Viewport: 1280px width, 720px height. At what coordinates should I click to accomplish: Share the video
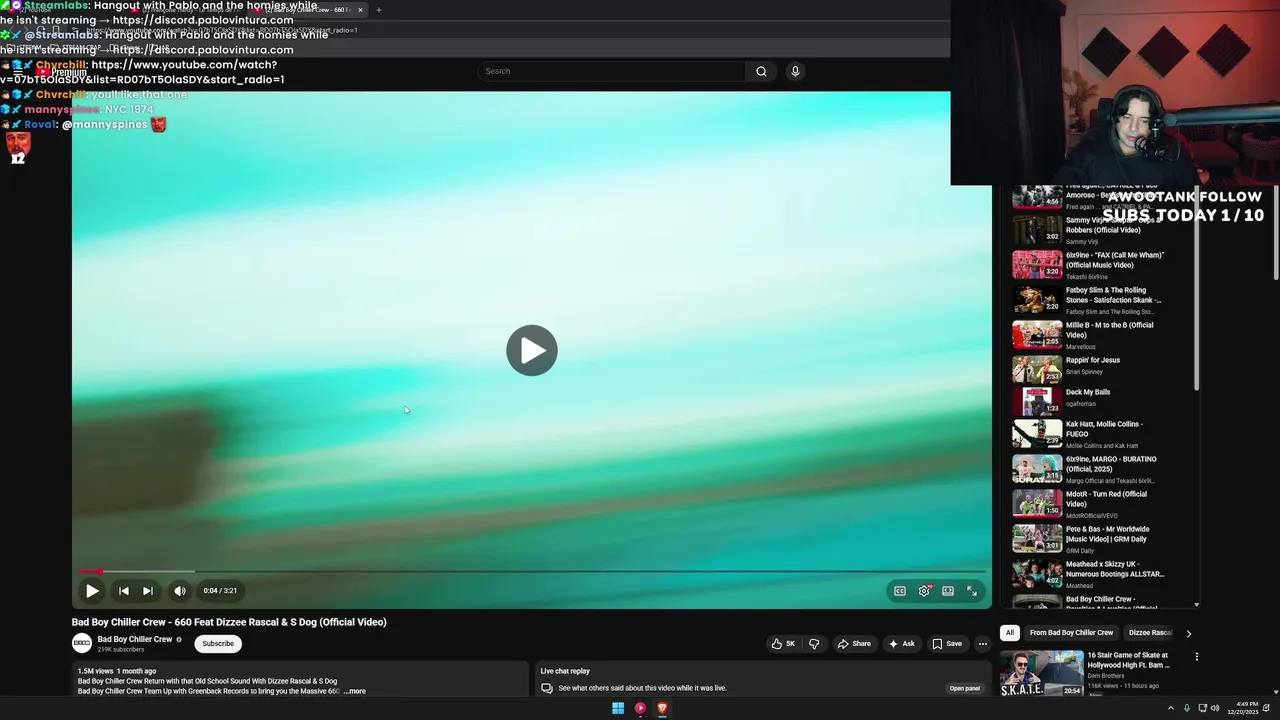[x=854, y=644]
